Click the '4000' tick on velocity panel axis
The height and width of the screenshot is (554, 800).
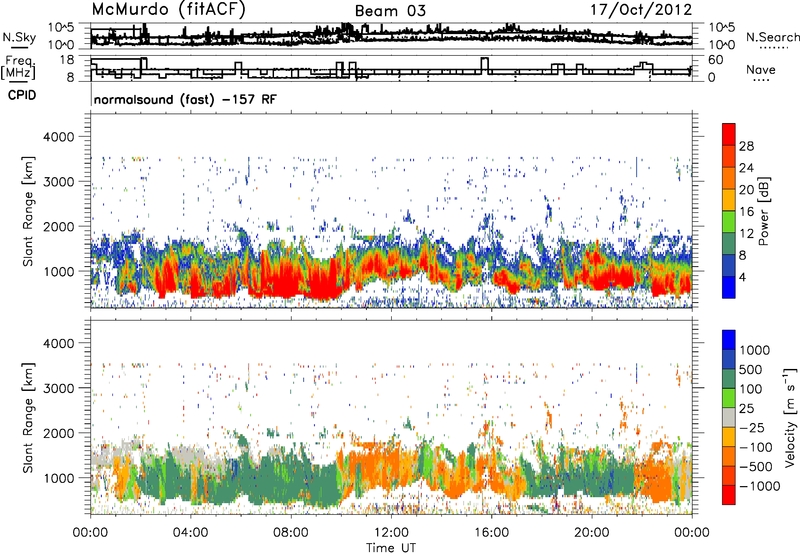[x=59, y=343]
